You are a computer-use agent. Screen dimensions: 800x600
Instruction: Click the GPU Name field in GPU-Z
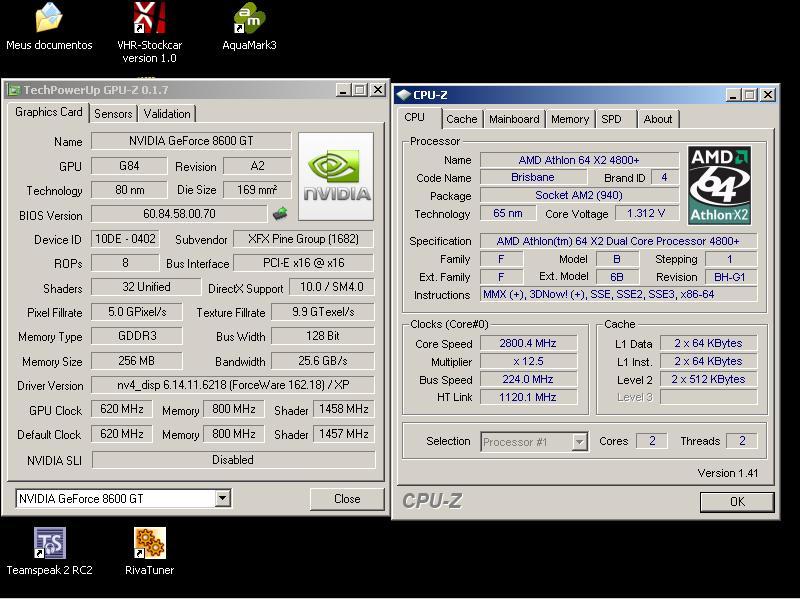tap(191, 141)
